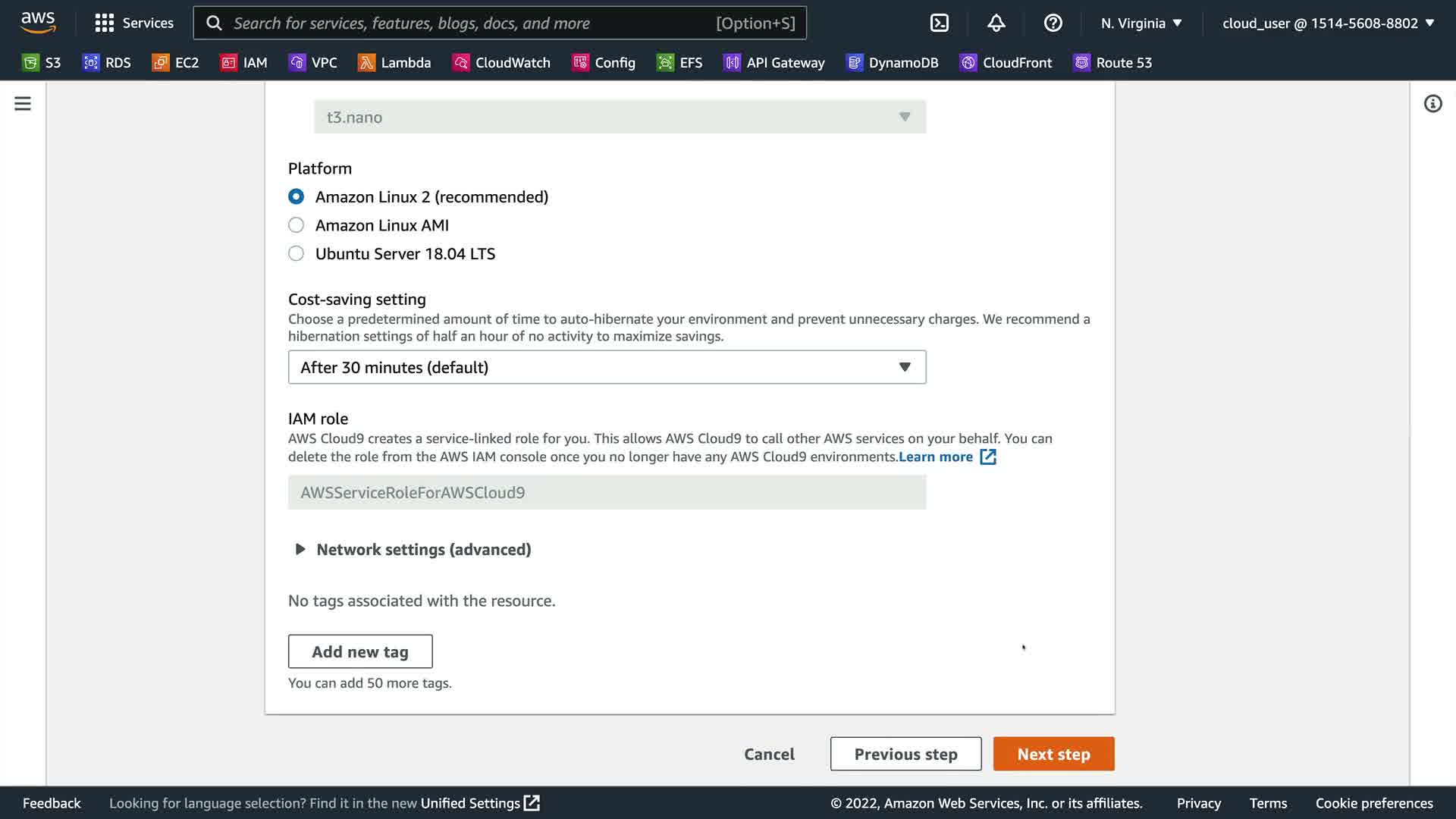Choose Amazon Linux 2 (recommended) radio
Viewport: 1456px width, 819px height.
click(297, 197)
